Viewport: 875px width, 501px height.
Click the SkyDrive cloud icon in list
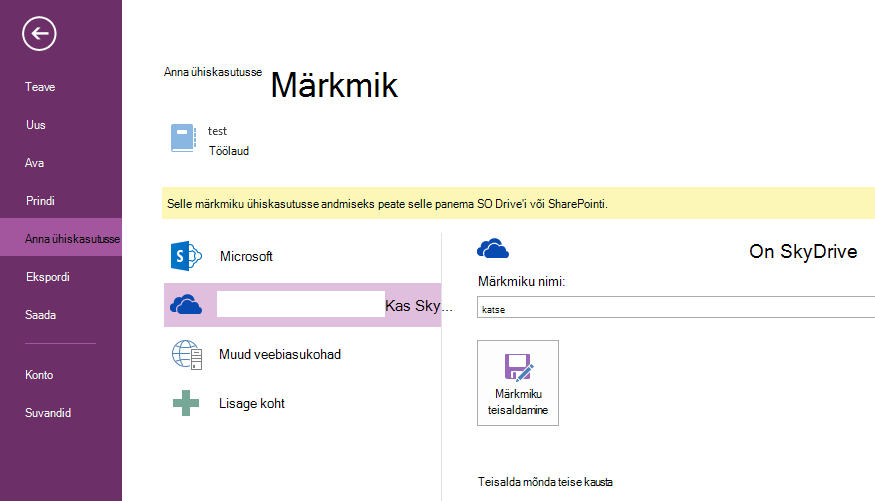(186, 305)
